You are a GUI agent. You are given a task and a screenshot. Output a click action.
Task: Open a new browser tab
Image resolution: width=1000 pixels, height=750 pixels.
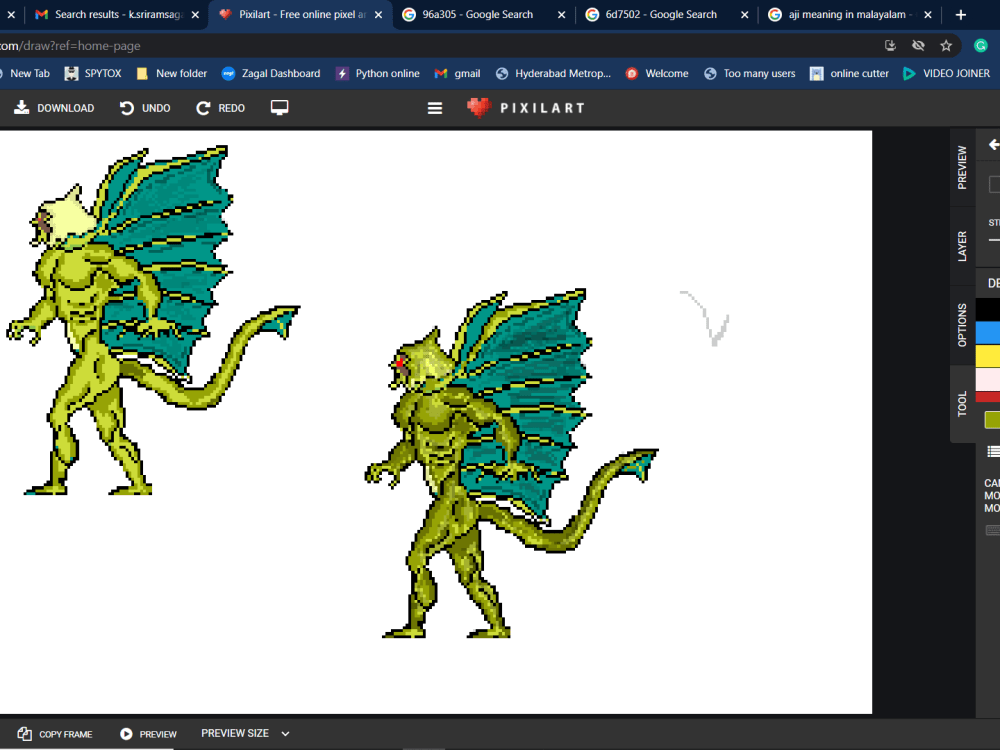coord(960,14)
